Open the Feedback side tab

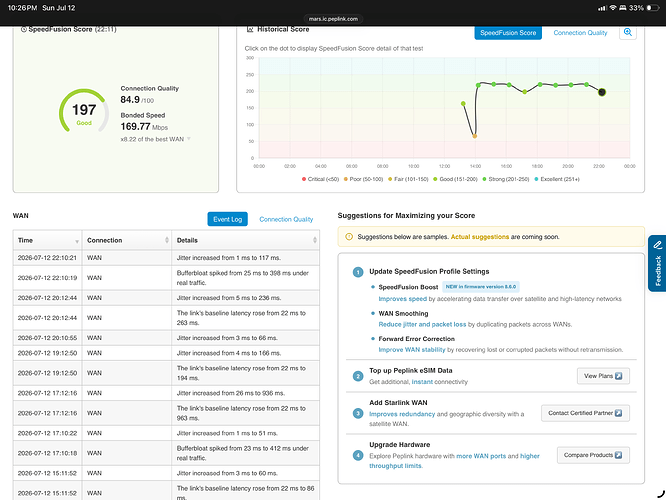pyautogui.click(x=657, y=263)
